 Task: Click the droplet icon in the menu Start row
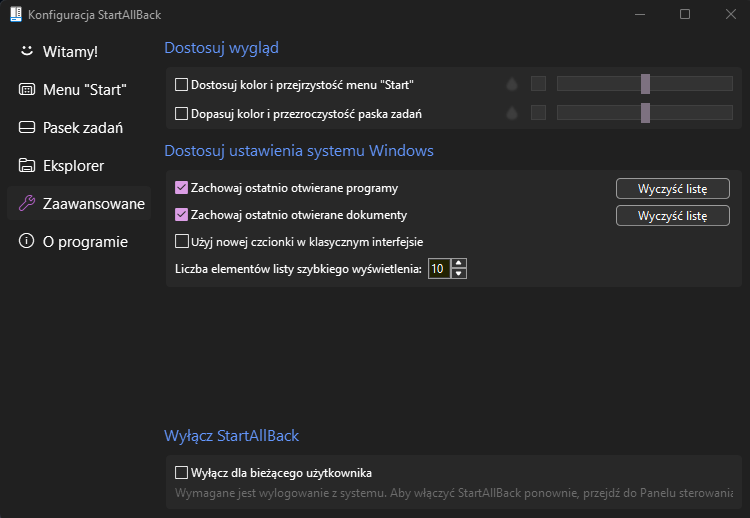512,84
